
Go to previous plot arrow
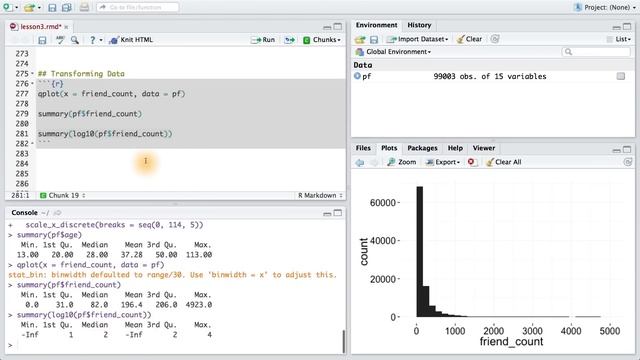click(360, 162)
